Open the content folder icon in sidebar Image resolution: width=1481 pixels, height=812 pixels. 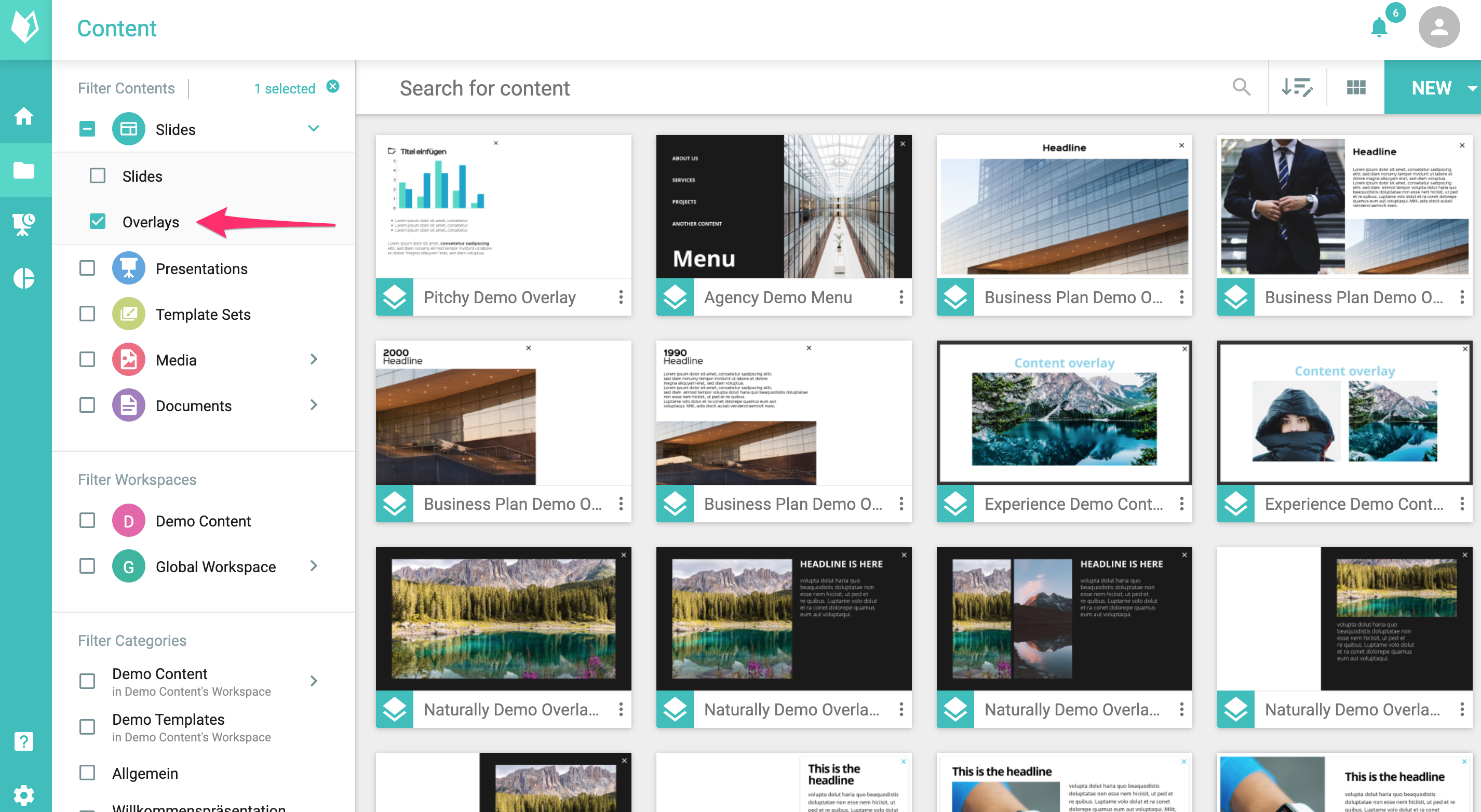pos(24,170)
